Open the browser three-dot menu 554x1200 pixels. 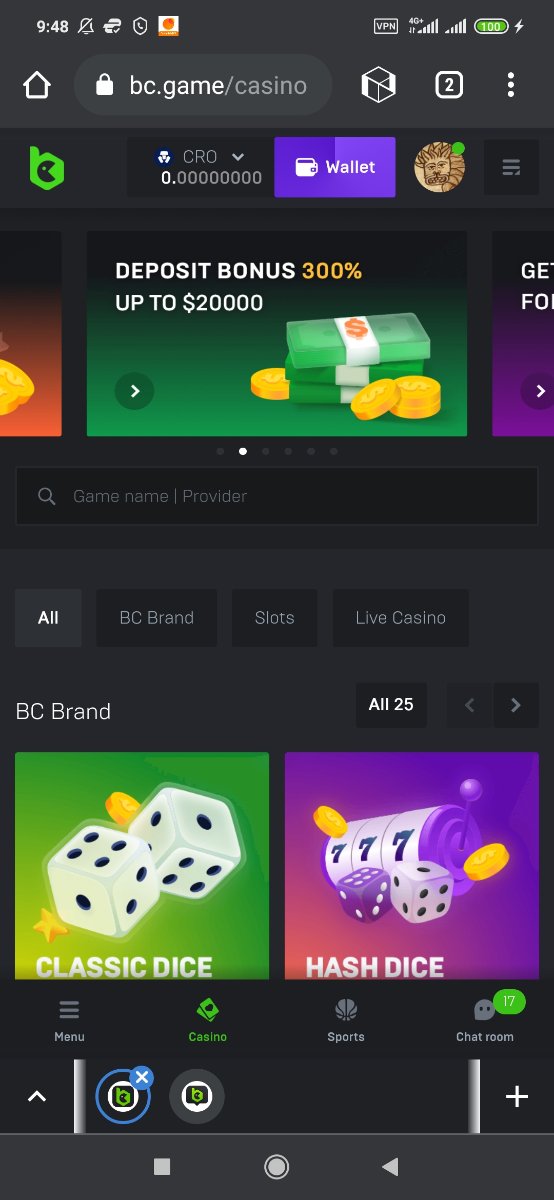tap(511, 85)
